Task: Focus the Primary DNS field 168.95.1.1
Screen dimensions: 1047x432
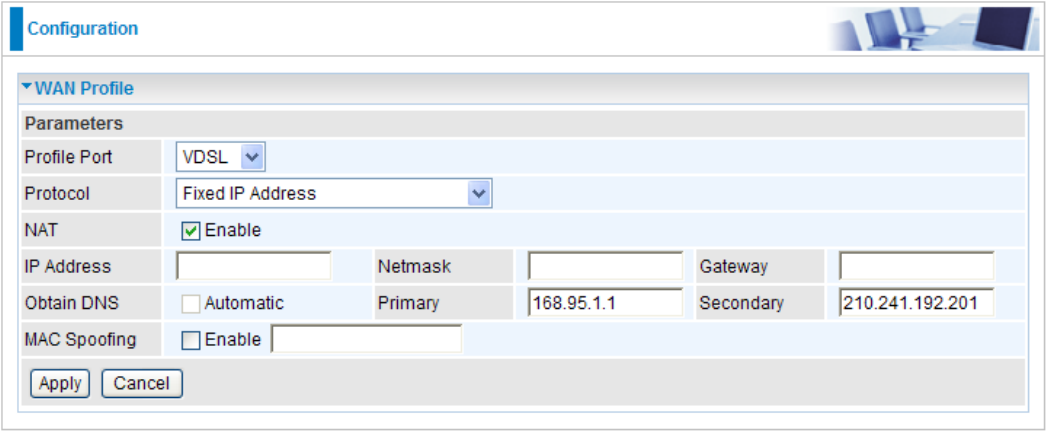Action: pos(606,303)
